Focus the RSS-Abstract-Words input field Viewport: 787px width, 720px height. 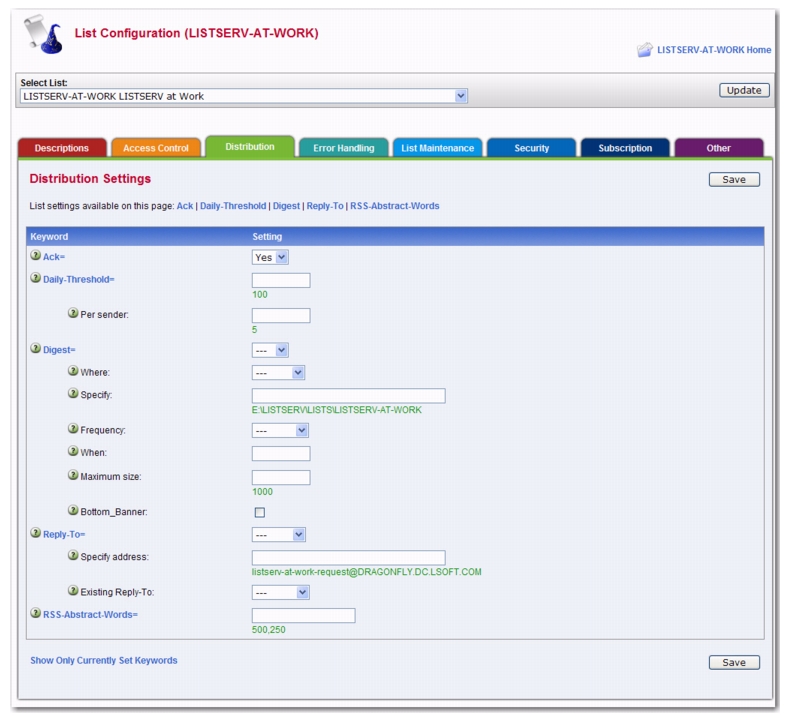coord(304,616)
